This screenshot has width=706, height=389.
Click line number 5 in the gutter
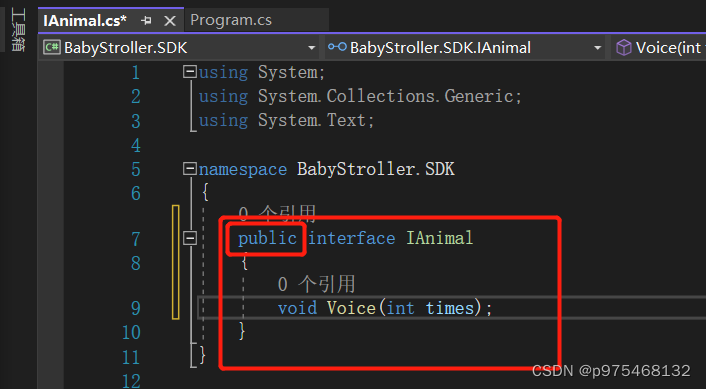click(x=136, y=170)
